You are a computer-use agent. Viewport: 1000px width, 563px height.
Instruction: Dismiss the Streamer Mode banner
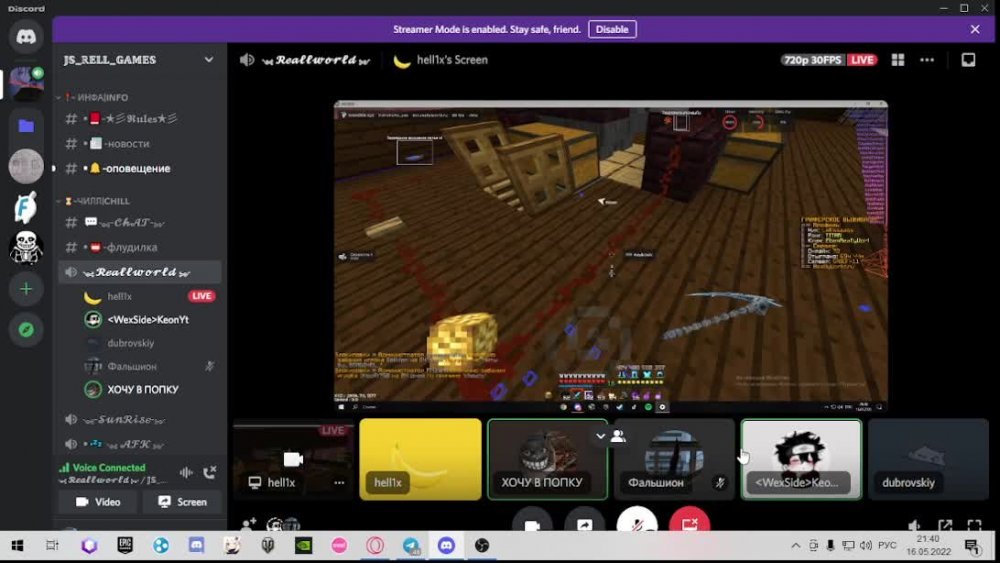(x=974, y=29)
